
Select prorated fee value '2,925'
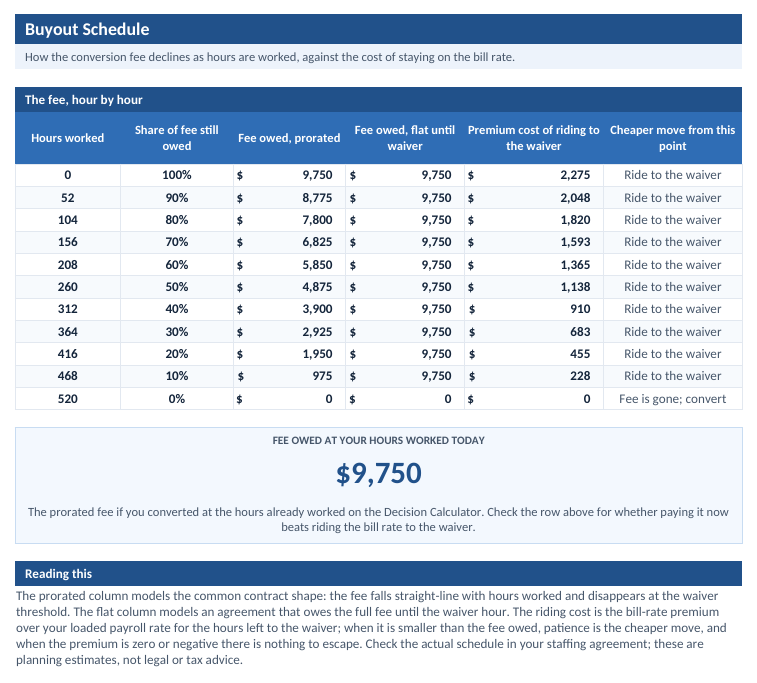[x=289, y=332]
